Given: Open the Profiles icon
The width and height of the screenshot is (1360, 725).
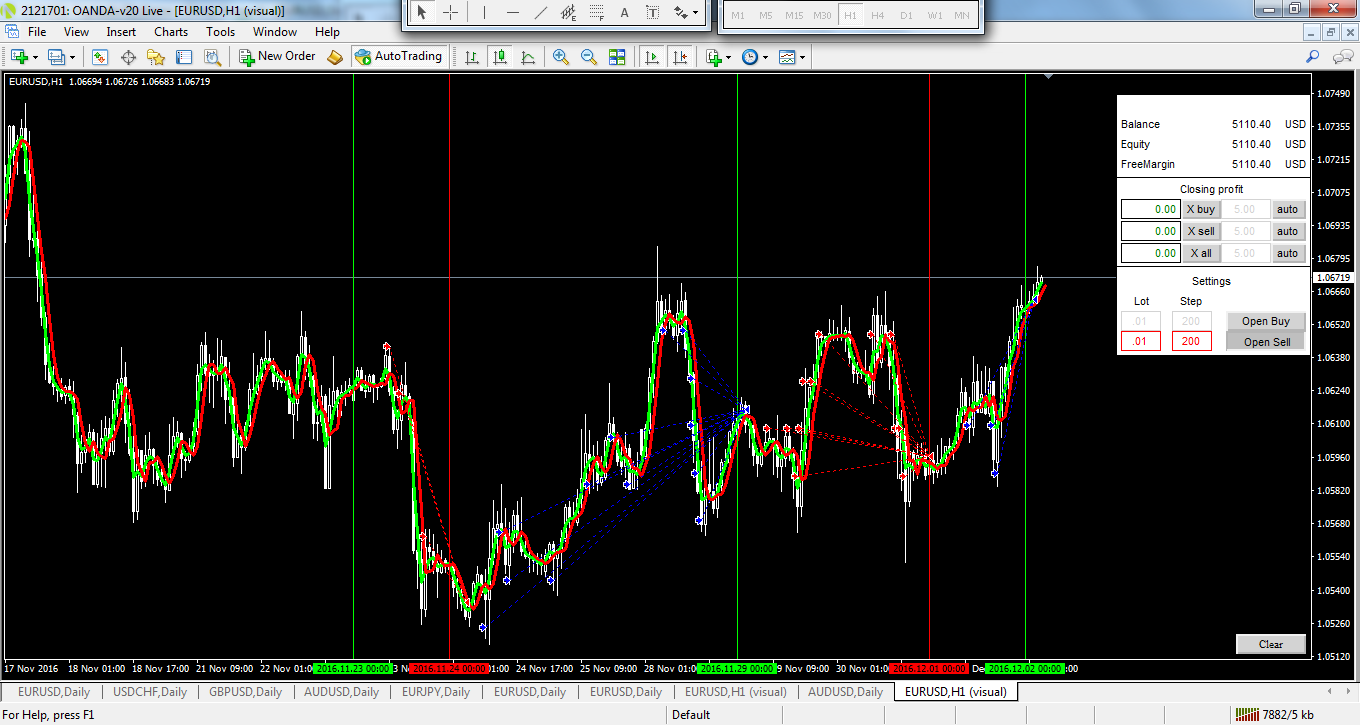Looking at the screenshot, I should [56, 57].
